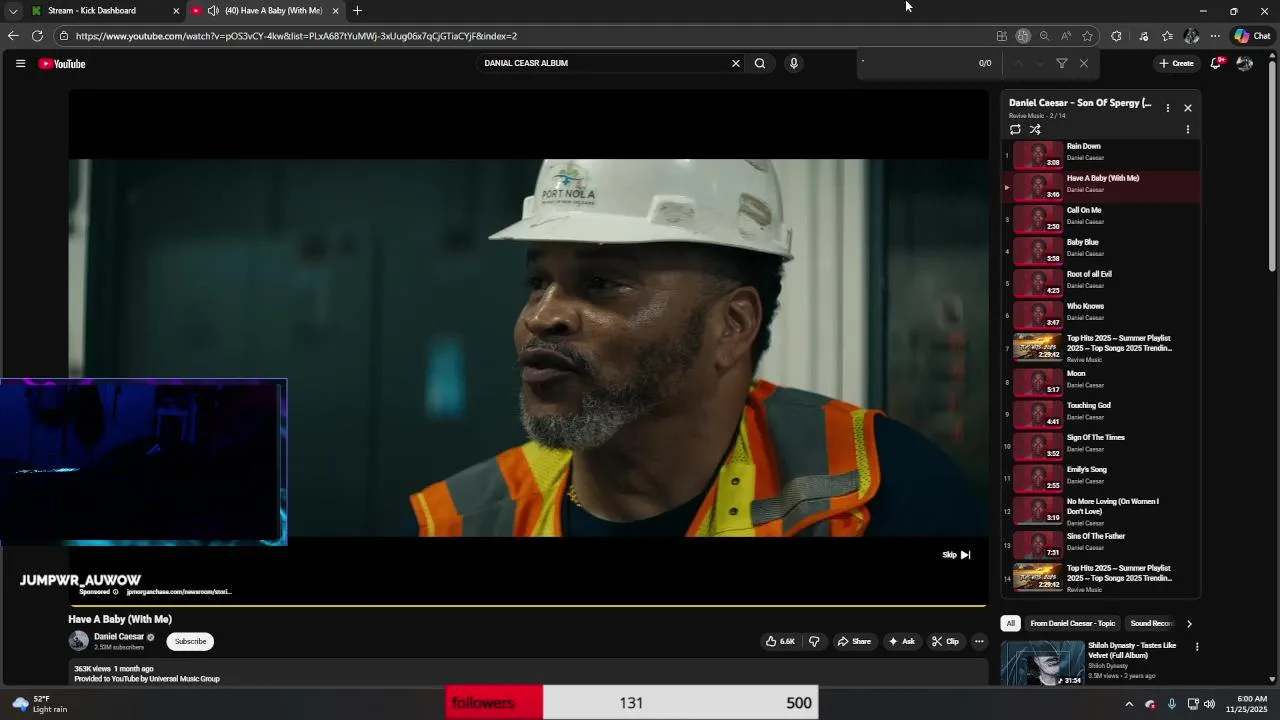Image resolution: width=1280 pixels, height=720 pixels.
Task: Close the Kick Dashboard tab
Action: (x=176, y=11)
